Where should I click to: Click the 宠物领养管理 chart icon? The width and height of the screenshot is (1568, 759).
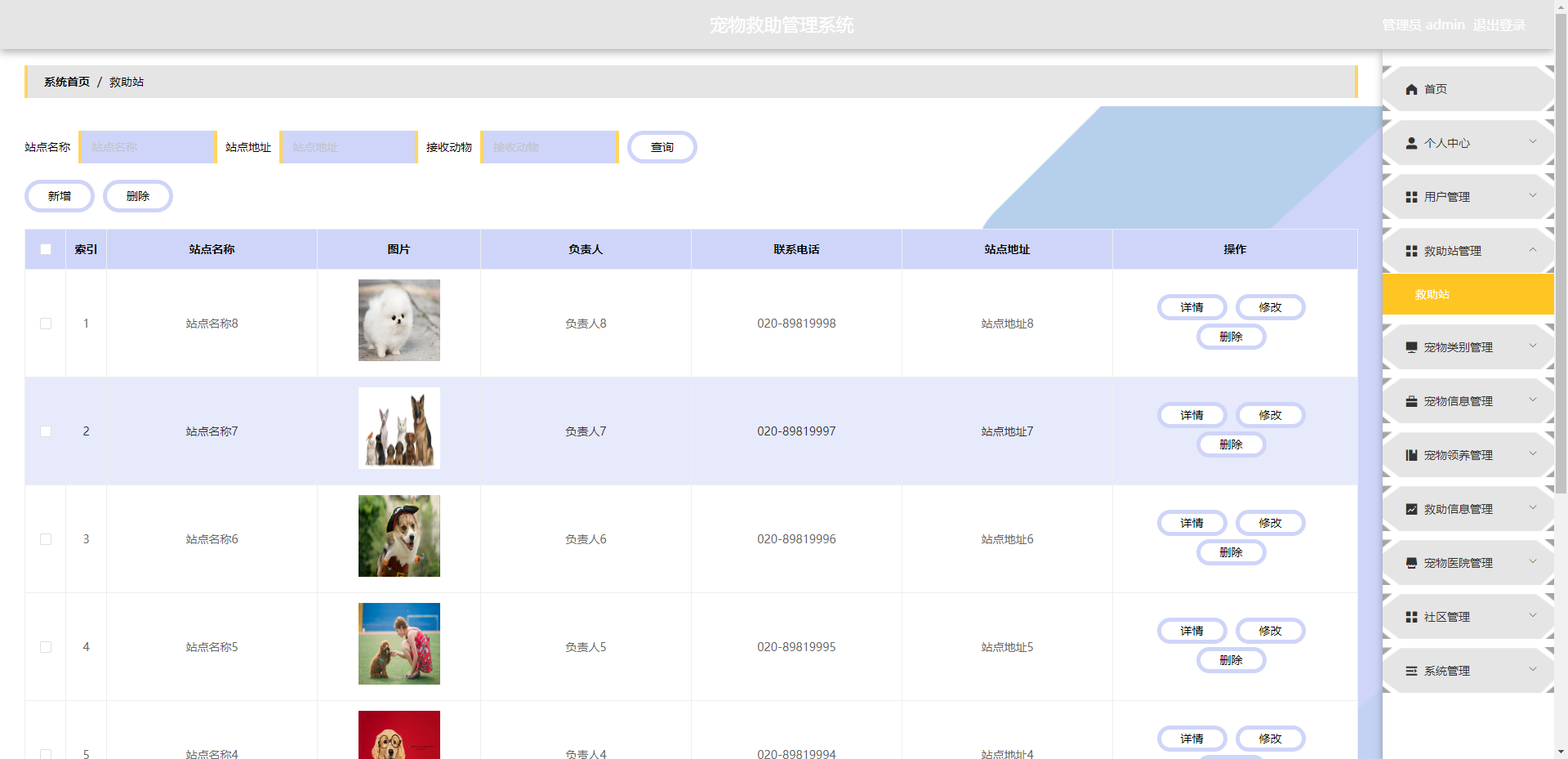point(1410,455)
